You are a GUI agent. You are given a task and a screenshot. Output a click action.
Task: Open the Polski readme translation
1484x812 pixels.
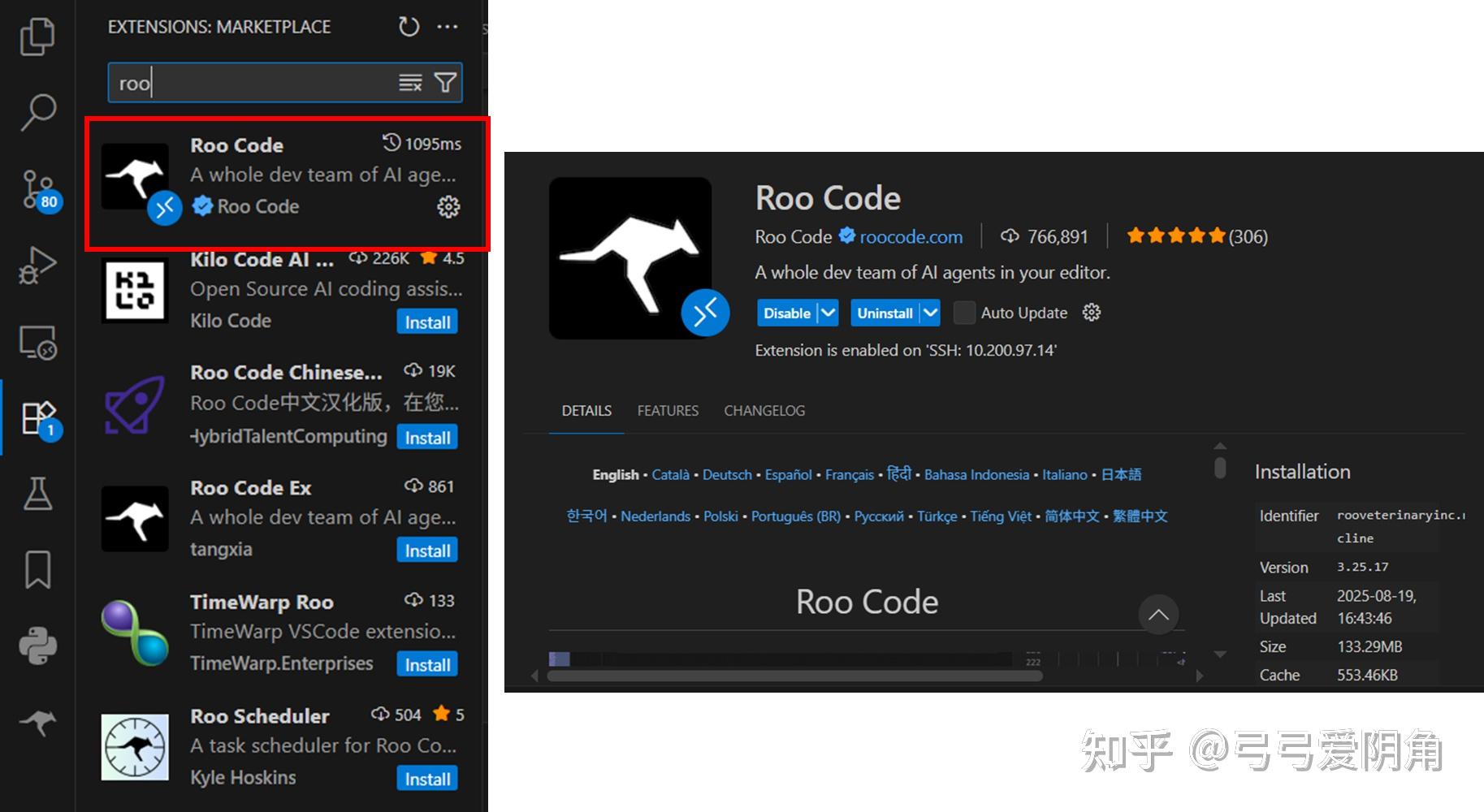point(720,516)
